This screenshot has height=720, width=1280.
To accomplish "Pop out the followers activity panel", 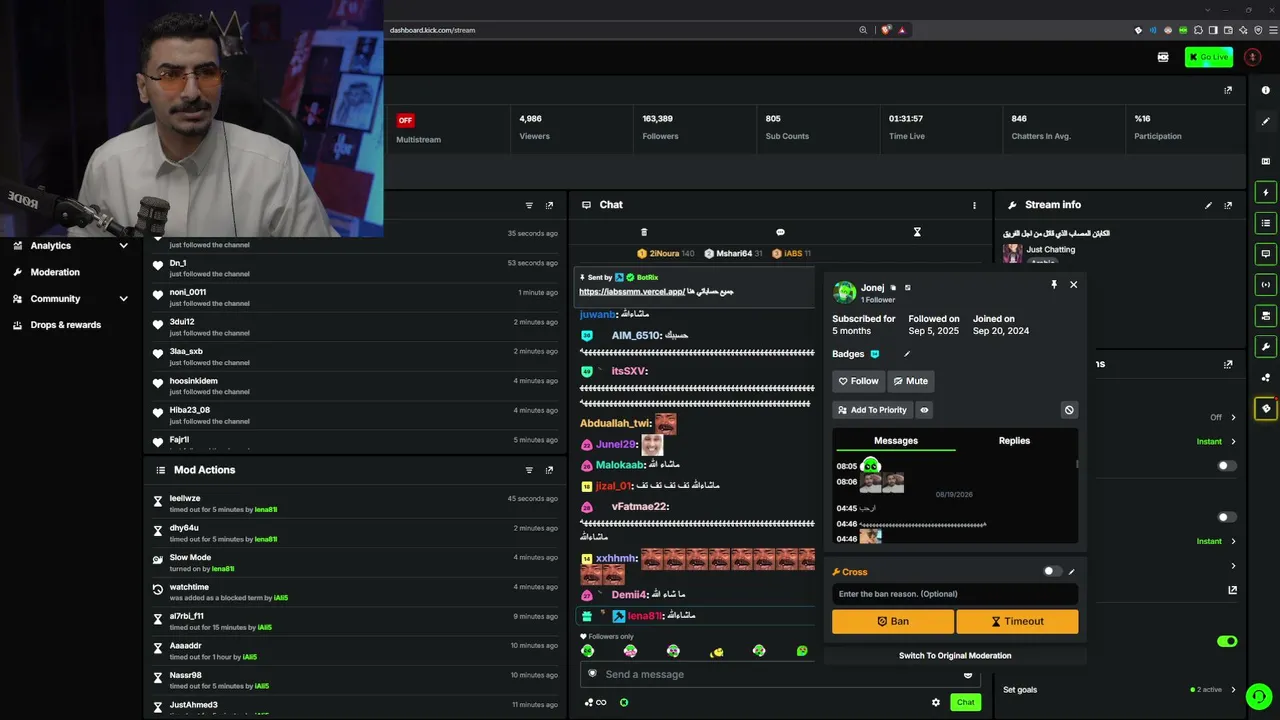I will (549, 205).
